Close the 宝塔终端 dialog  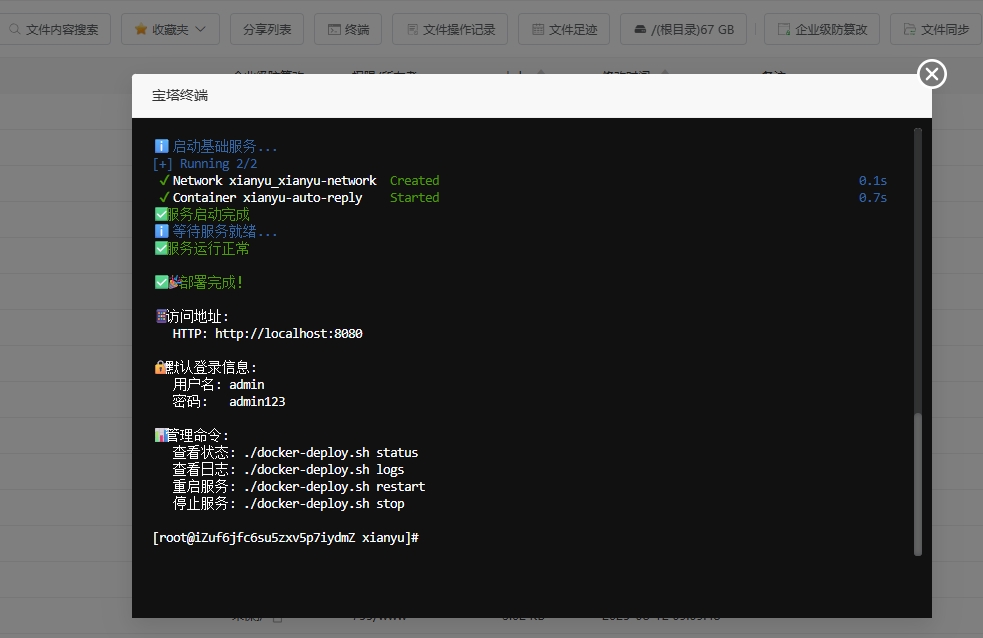[x=932, y=74]
